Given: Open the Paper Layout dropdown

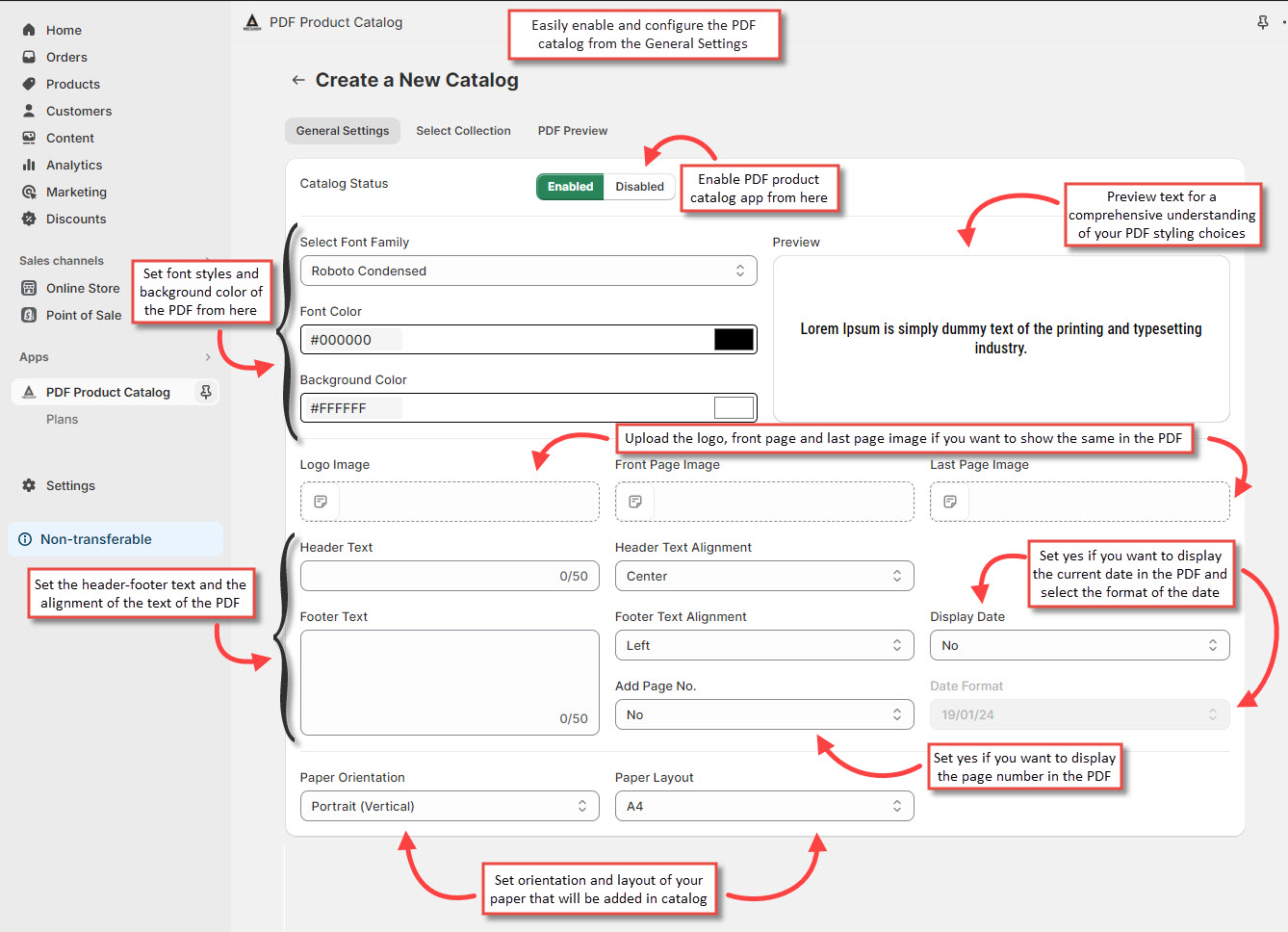Looking at the screenshot, I should 763,806.
